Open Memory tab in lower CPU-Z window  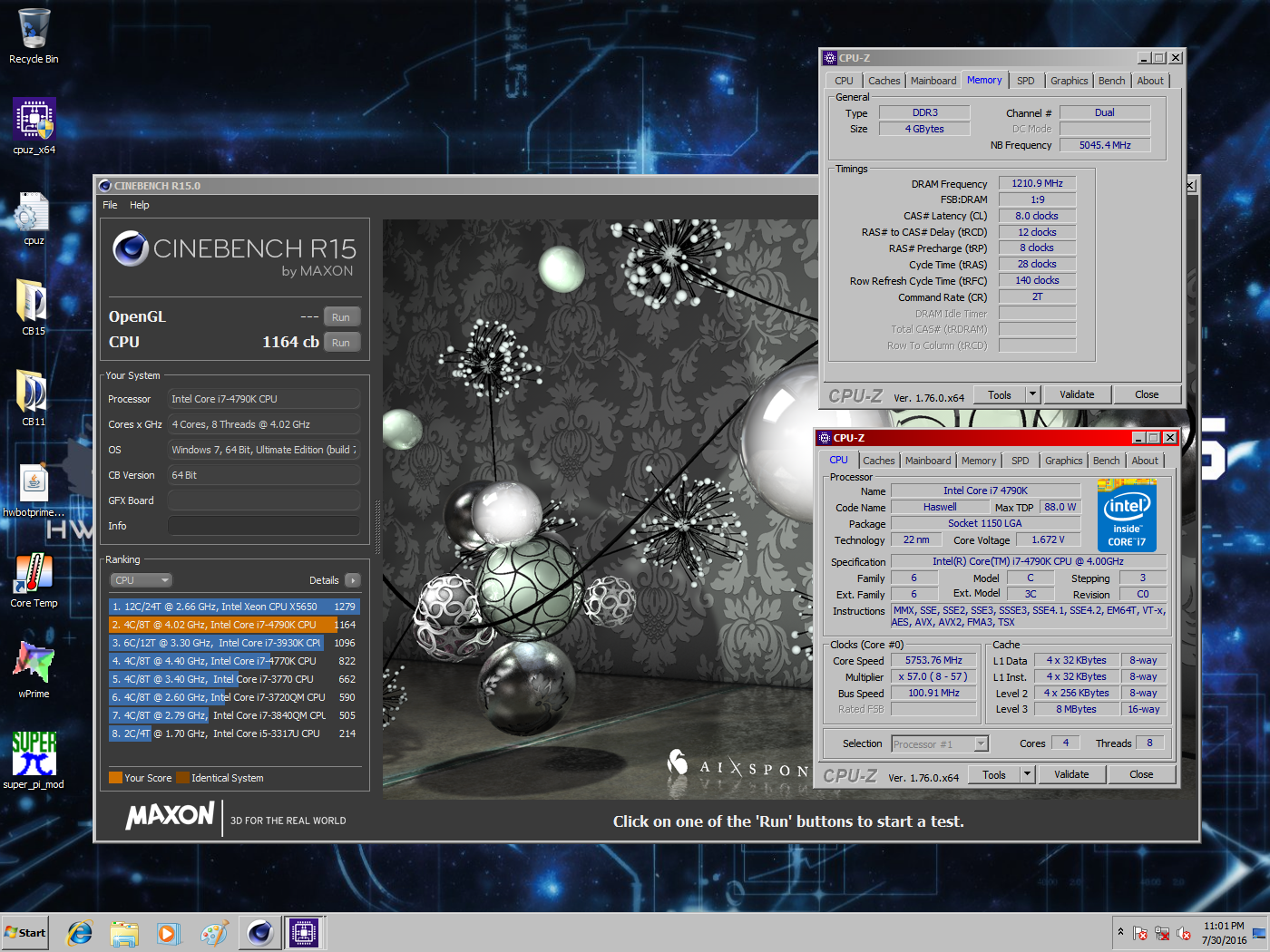click(x=979, y=461)
